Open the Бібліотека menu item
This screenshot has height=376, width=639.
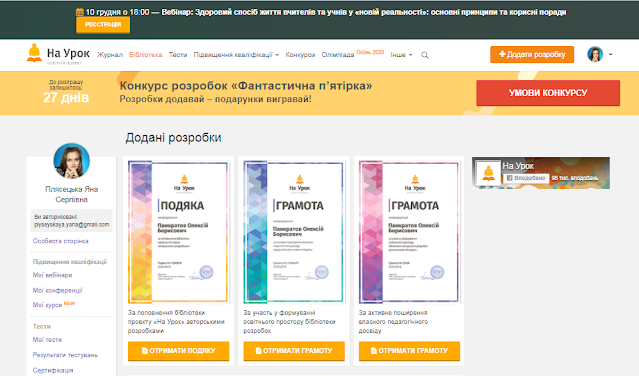(x=145, y=55)
